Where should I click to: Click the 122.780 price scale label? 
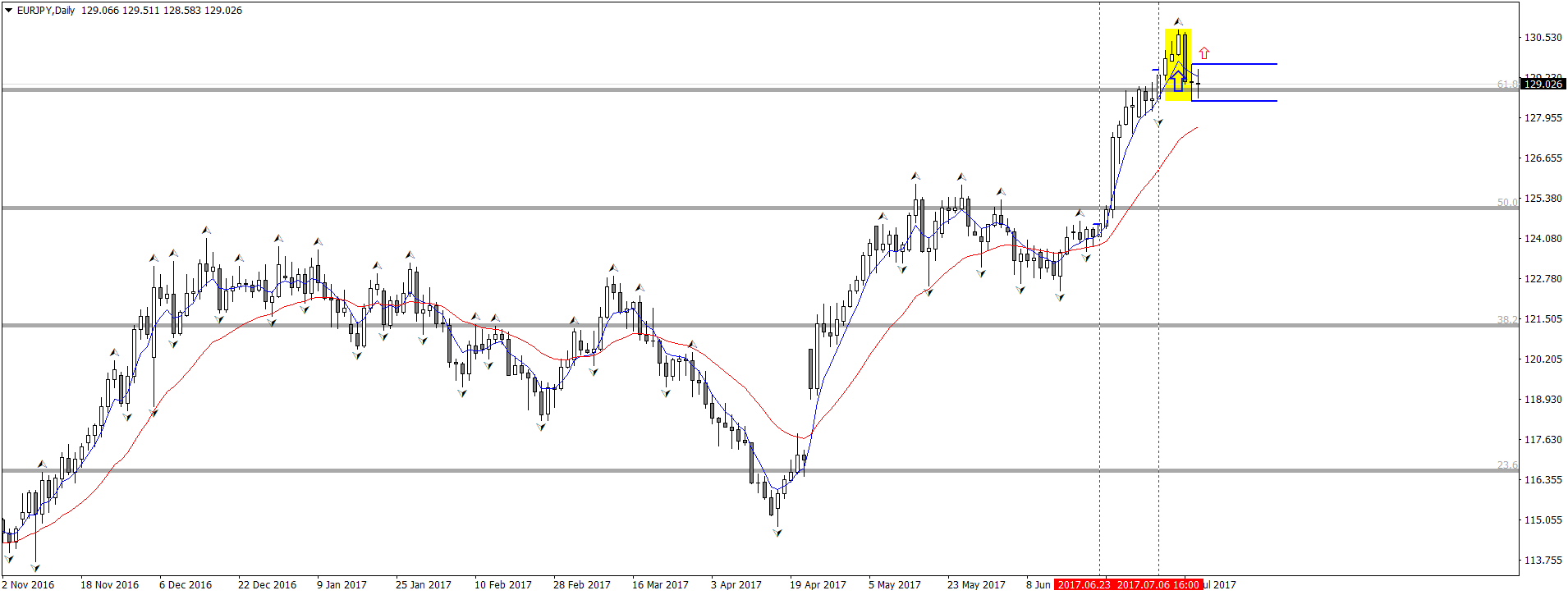coord(1543,279)
